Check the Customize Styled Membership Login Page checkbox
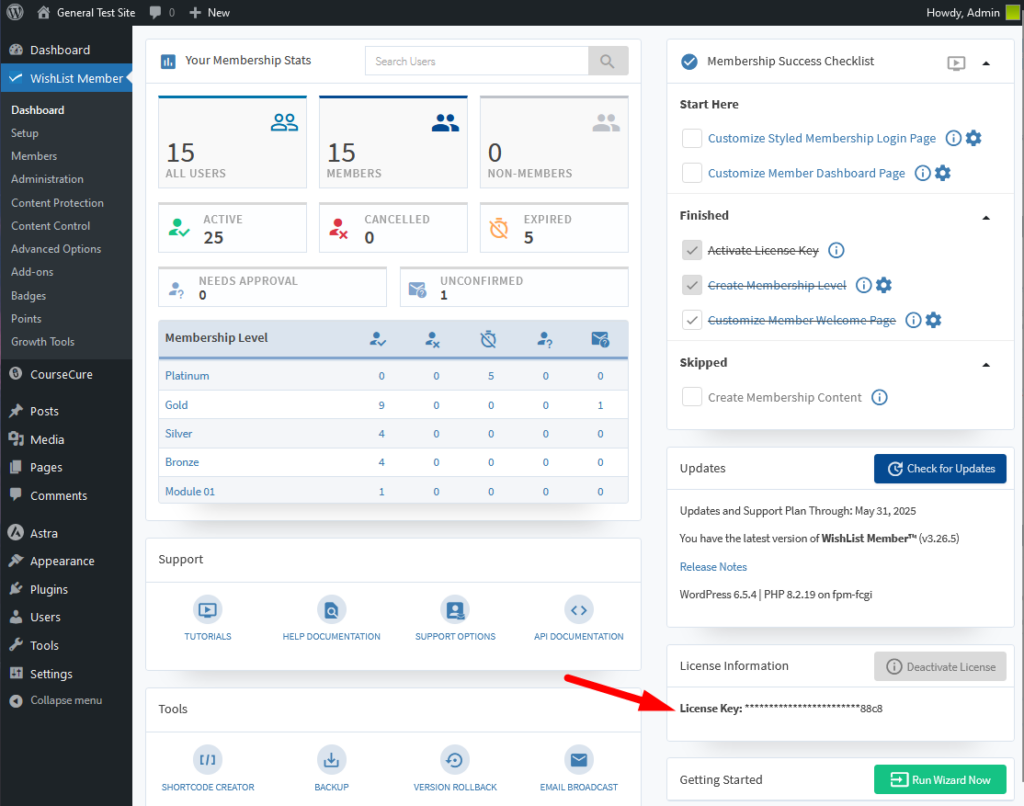 [691, 138]
